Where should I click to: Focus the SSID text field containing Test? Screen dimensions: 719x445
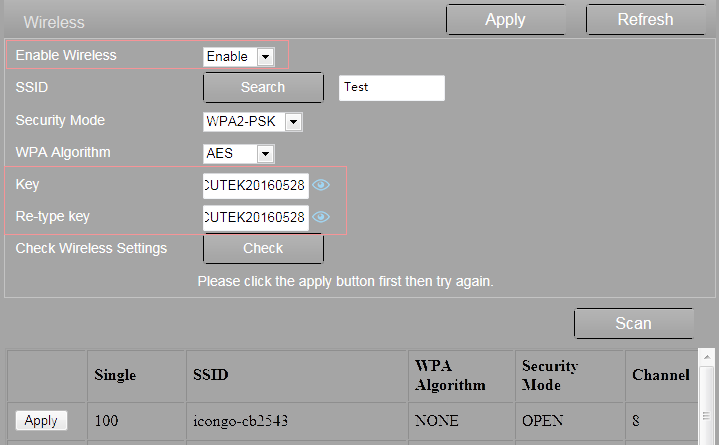pos(392,88)
